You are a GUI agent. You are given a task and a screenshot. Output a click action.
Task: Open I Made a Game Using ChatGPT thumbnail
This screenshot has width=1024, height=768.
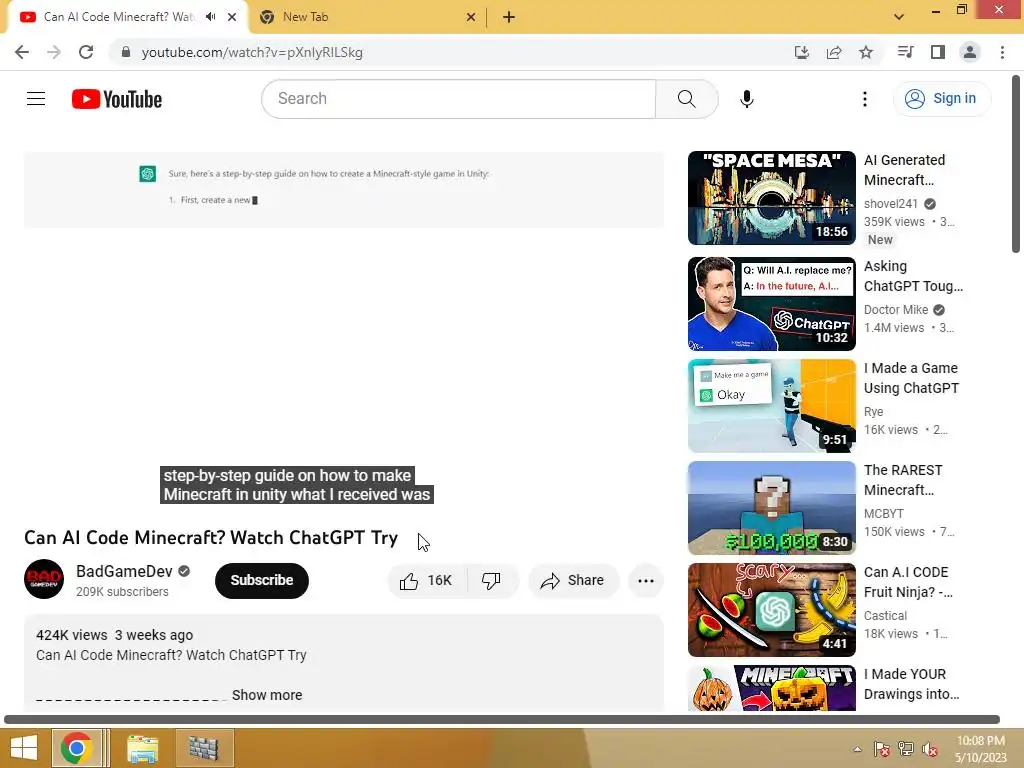[x=771, y=406]
